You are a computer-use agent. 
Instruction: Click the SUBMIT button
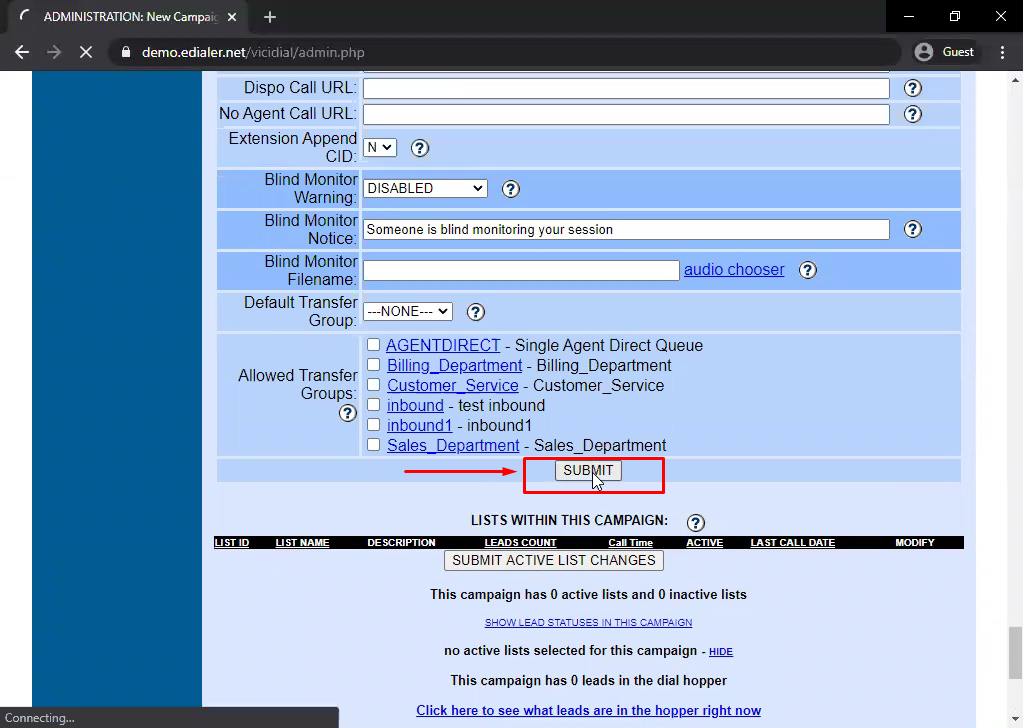[x=588, y=470]
